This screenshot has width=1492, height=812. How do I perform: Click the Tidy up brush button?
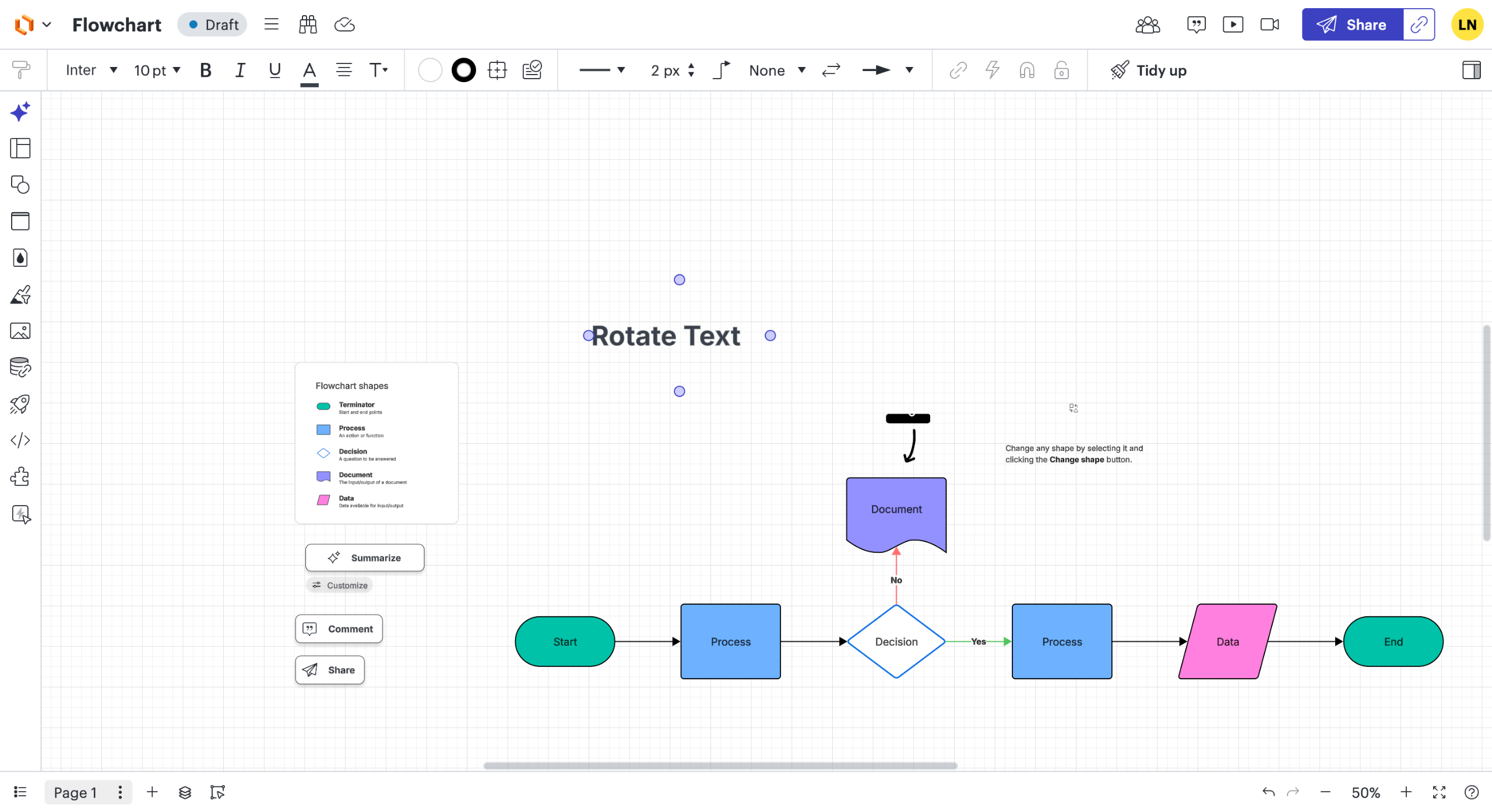click(x=1148, y=70)
